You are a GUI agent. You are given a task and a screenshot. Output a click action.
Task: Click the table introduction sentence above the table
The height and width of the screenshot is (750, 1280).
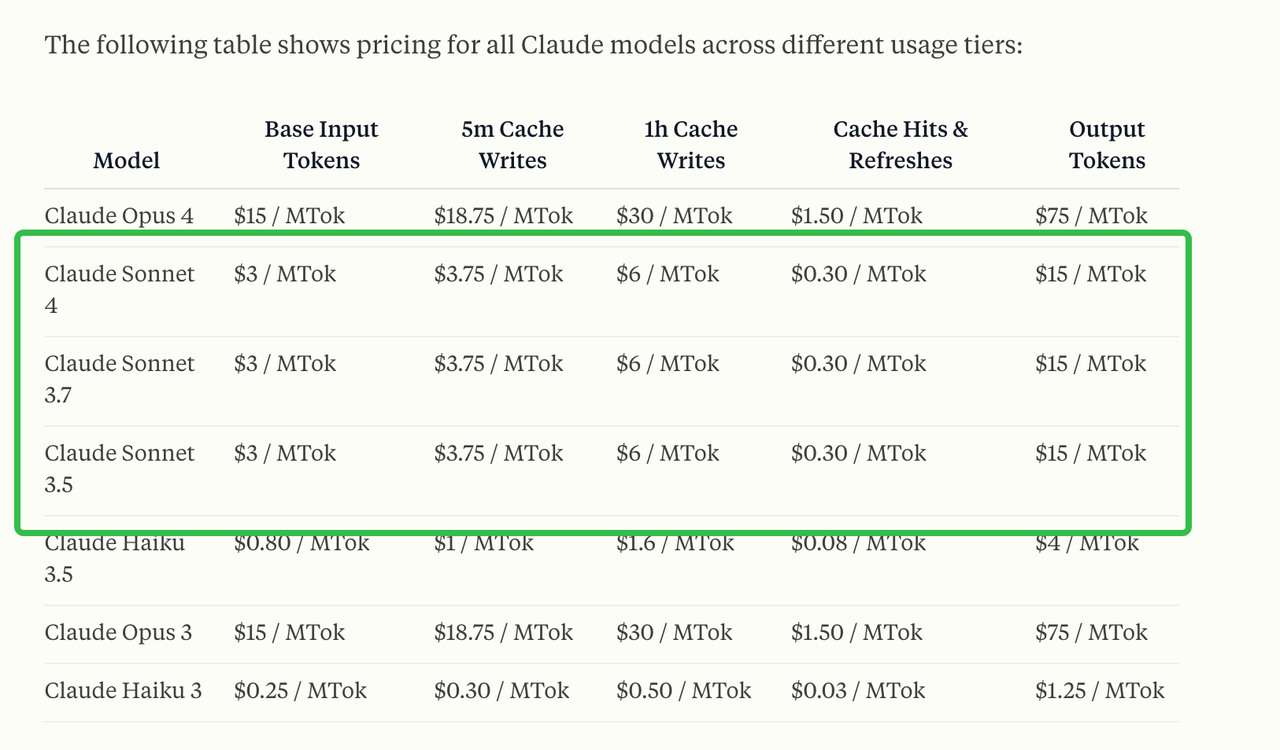pos(533,45)
